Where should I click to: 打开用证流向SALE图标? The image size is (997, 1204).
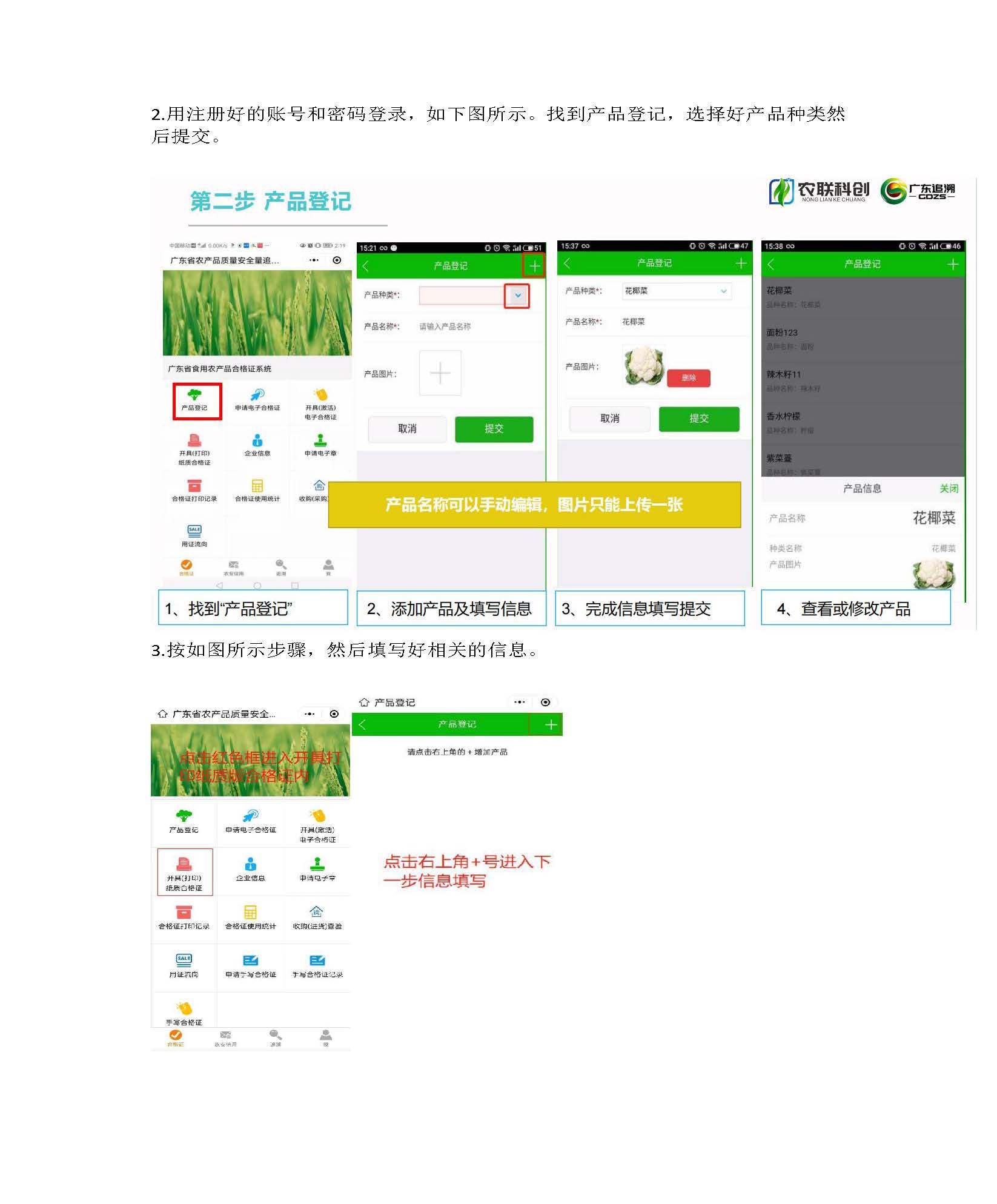[184, 967]
